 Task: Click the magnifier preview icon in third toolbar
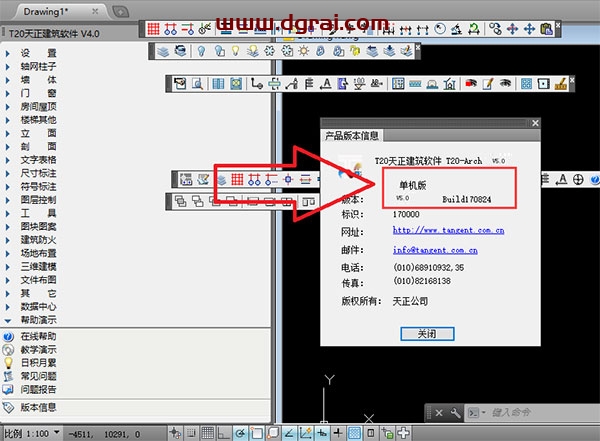pos(198,84)
